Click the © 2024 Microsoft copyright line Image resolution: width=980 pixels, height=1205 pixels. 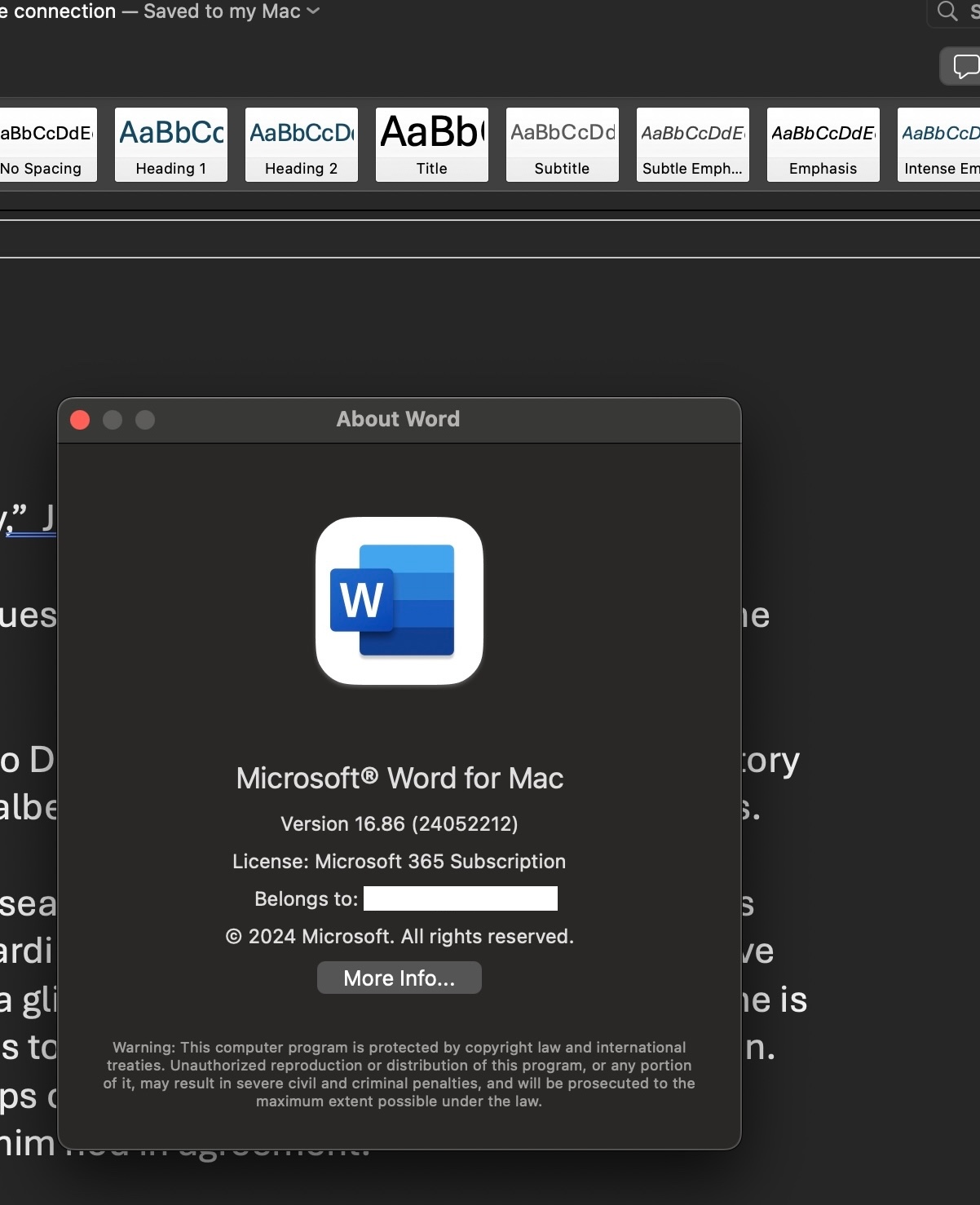click(x=400, y=936)
